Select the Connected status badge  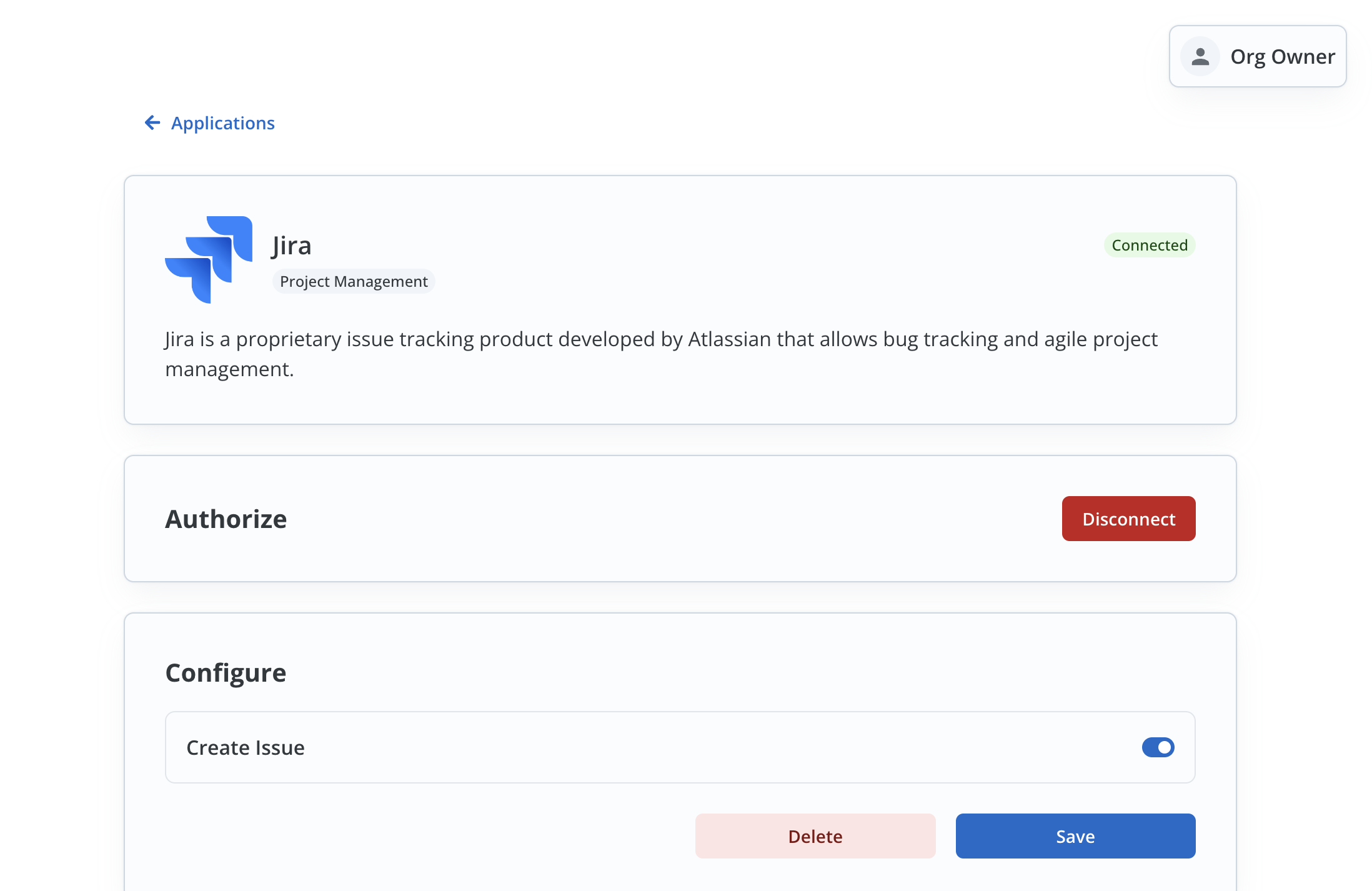1149,245
